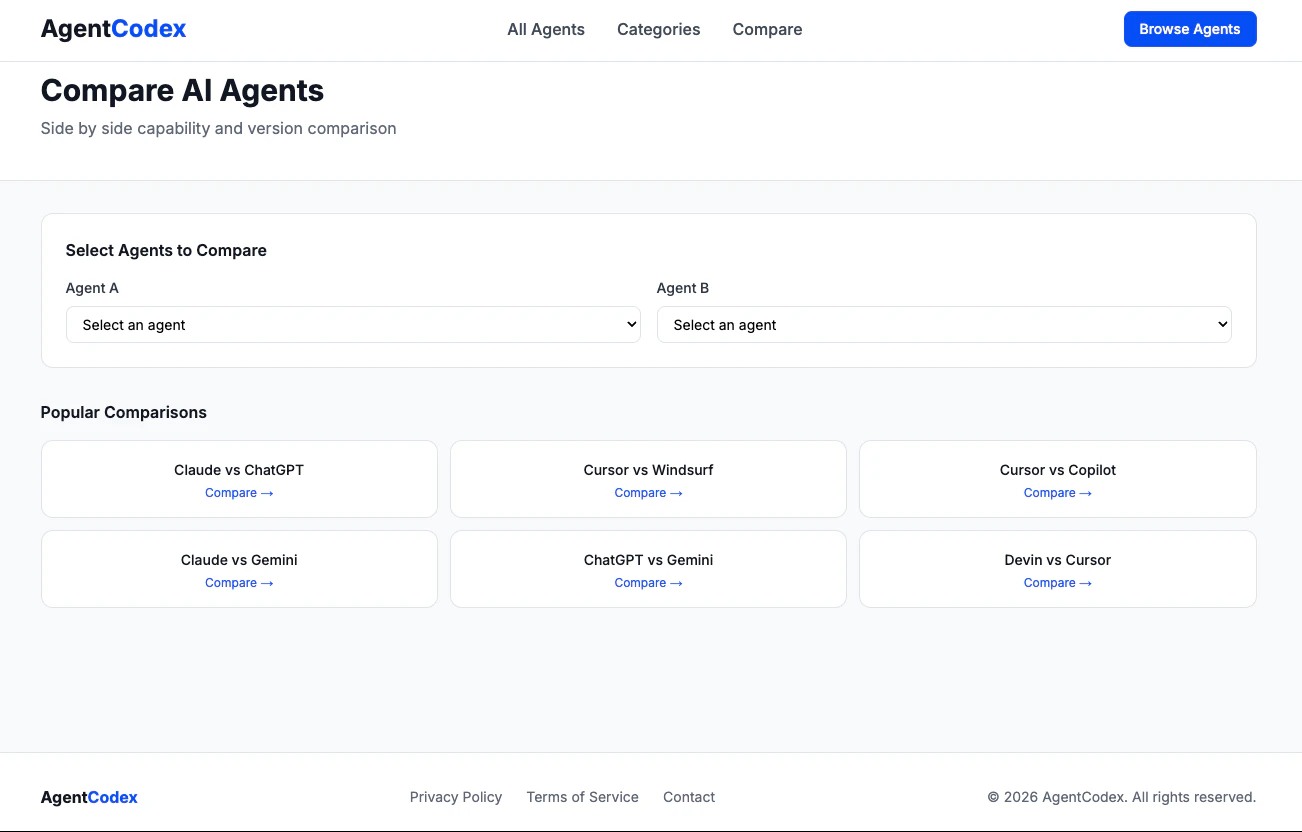Click the Browse Agents button
This screenshot has width=1302, height=832.
pyautogui.click(x=1190, y=29)
